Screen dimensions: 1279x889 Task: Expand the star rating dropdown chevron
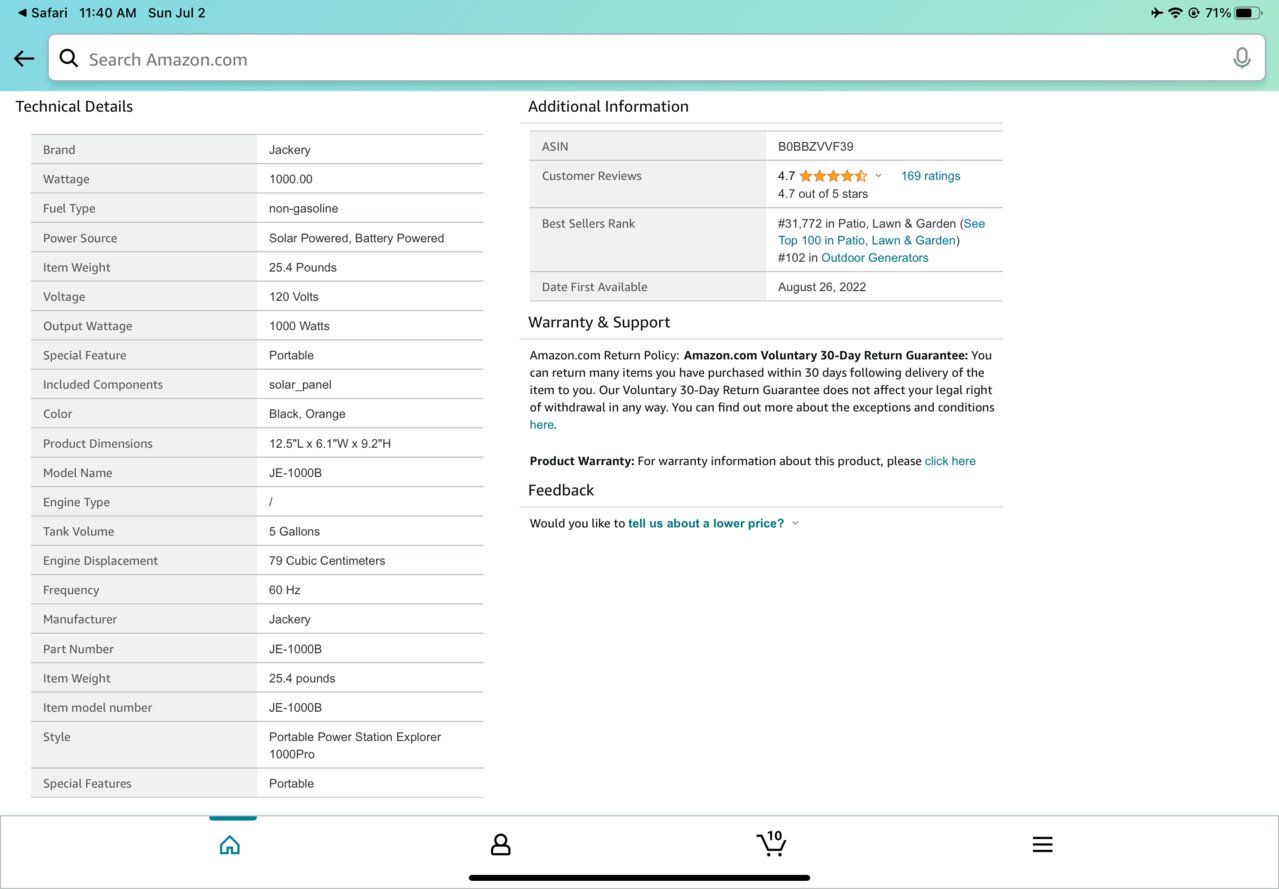[878, 176]
